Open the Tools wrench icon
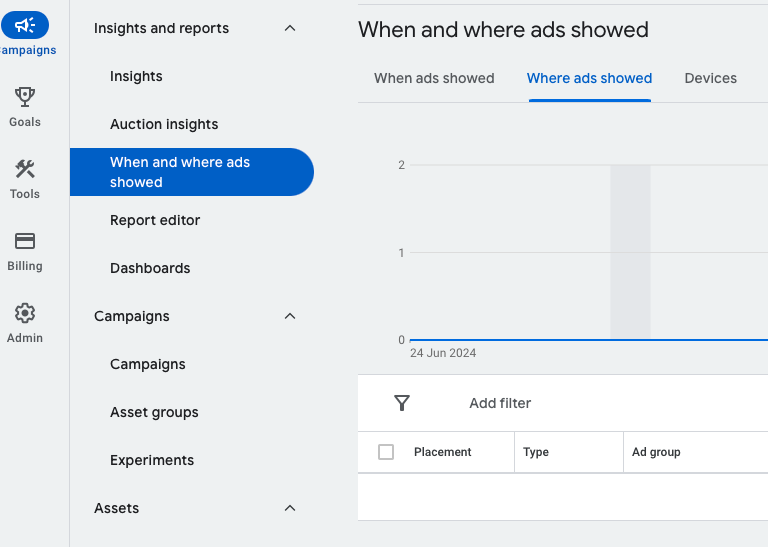This screenshot has width=768, height=547. tap(24, 169)
